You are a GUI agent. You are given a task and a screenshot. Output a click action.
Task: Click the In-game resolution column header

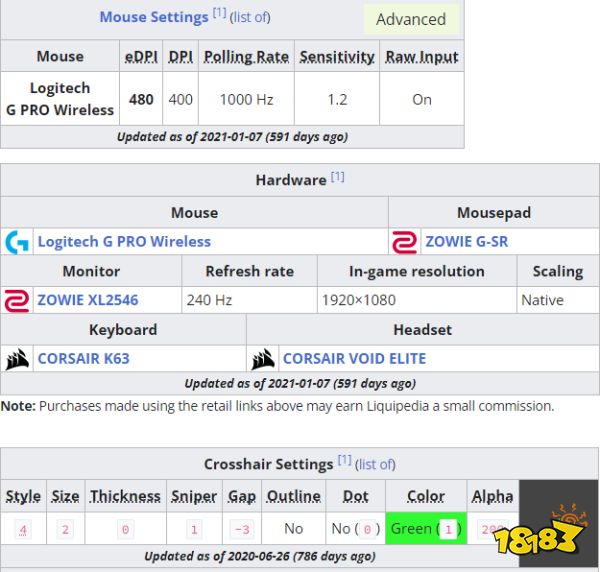coord(417,271)
